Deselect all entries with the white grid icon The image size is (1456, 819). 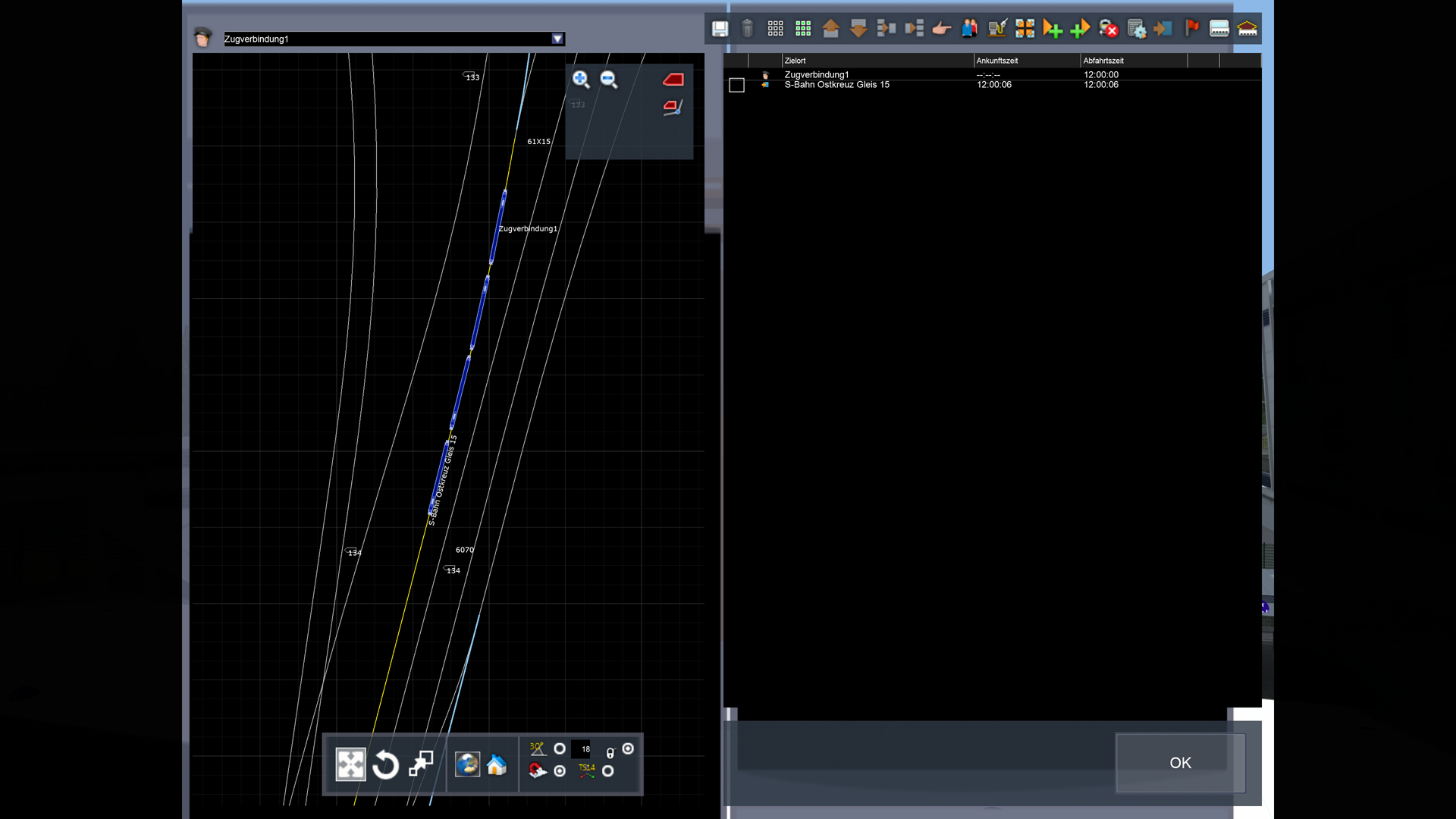(x=775, y=29)
